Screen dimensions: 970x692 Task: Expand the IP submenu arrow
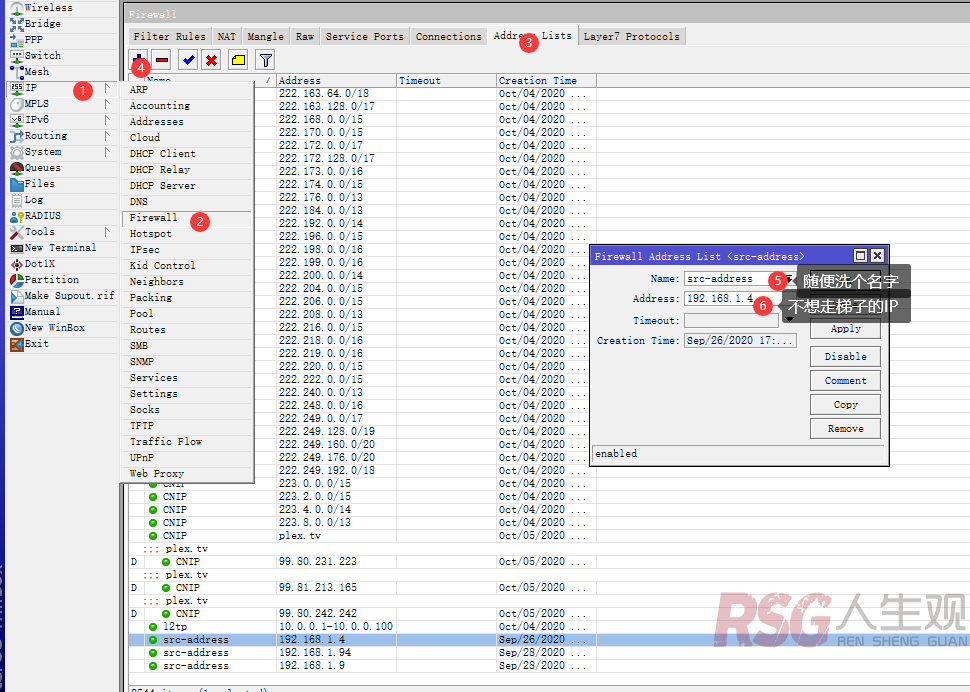pyautogui.click(x=107, y=88)
